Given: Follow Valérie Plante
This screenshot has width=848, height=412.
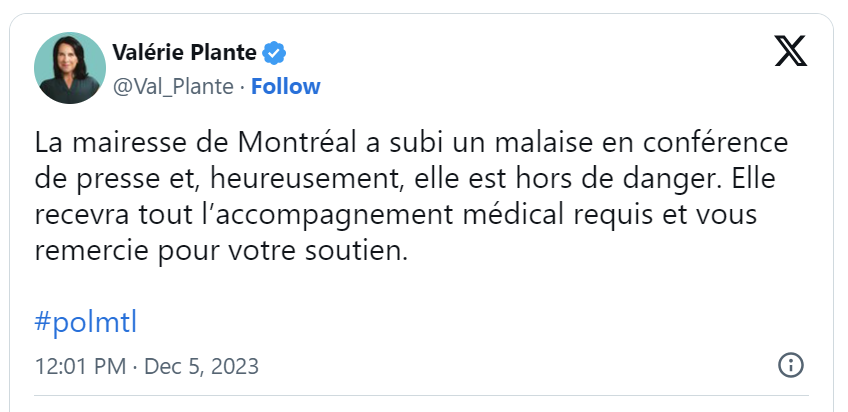Looking at the screenshot, I should pos(286,87).
